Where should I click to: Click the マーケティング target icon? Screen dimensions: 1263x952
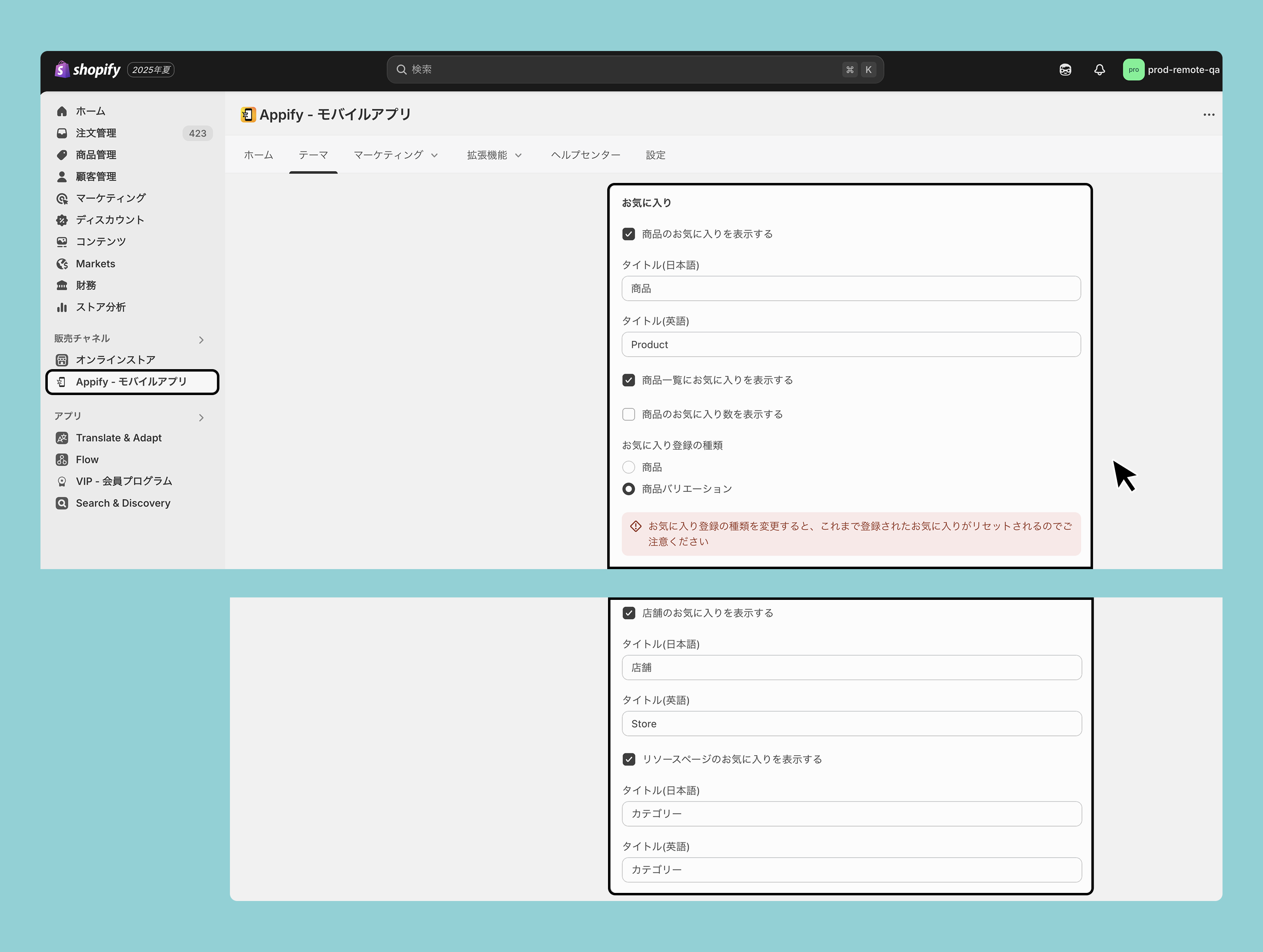point(62,199)
